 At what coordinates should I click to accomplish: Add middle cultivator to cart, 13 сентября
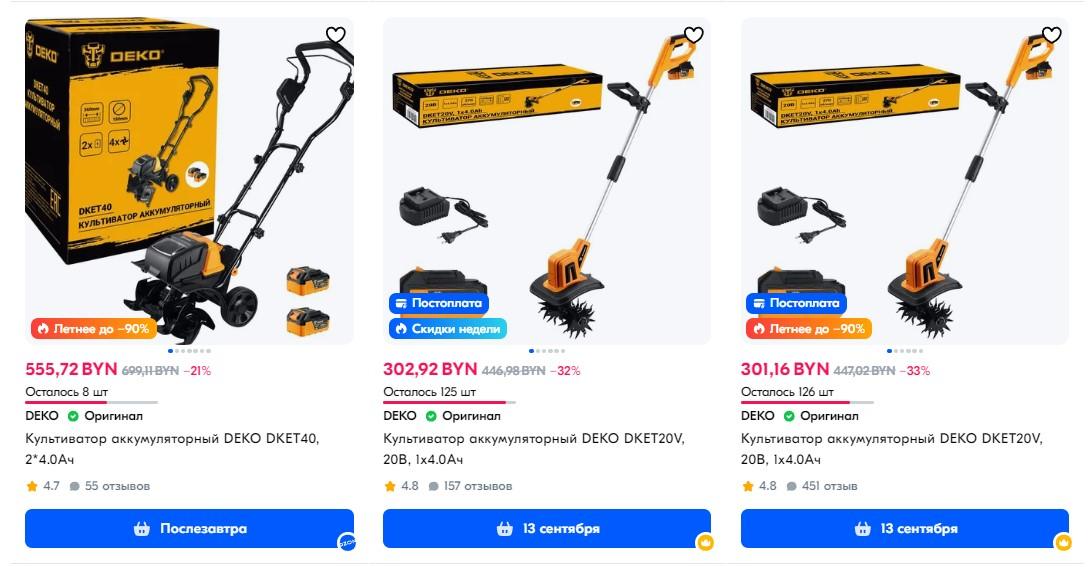point(546,529)
